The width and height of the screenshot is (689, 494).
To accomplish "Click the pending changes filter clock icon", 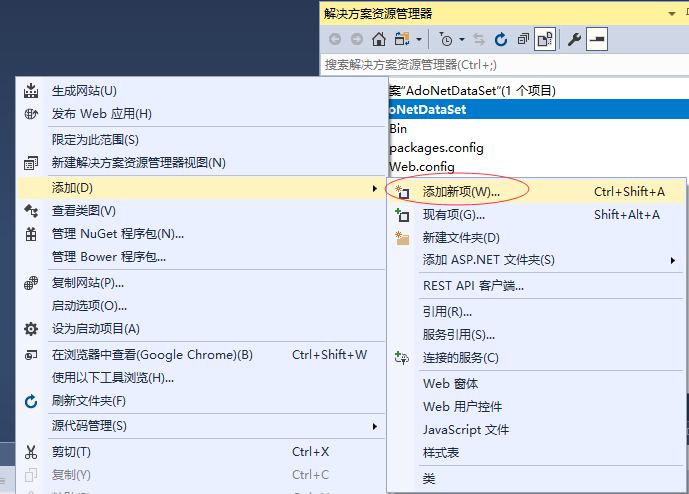I will pyautogui.click(x=444, y=40).
